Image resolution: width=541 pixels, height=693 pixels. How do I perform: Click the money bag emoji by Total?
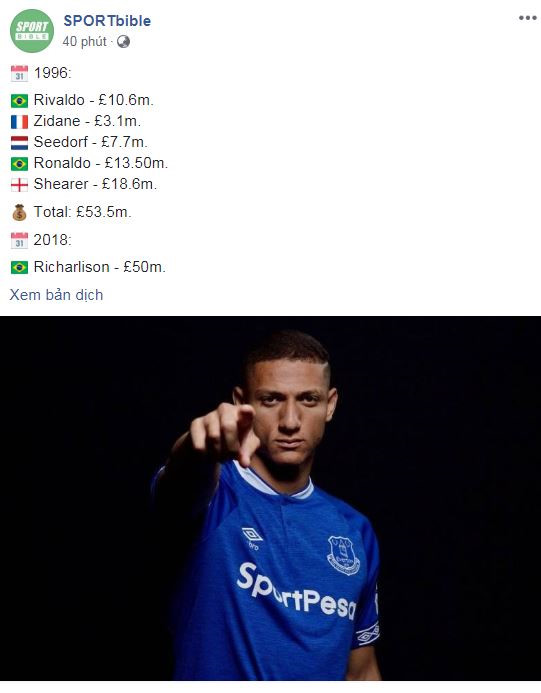[19, 213]
